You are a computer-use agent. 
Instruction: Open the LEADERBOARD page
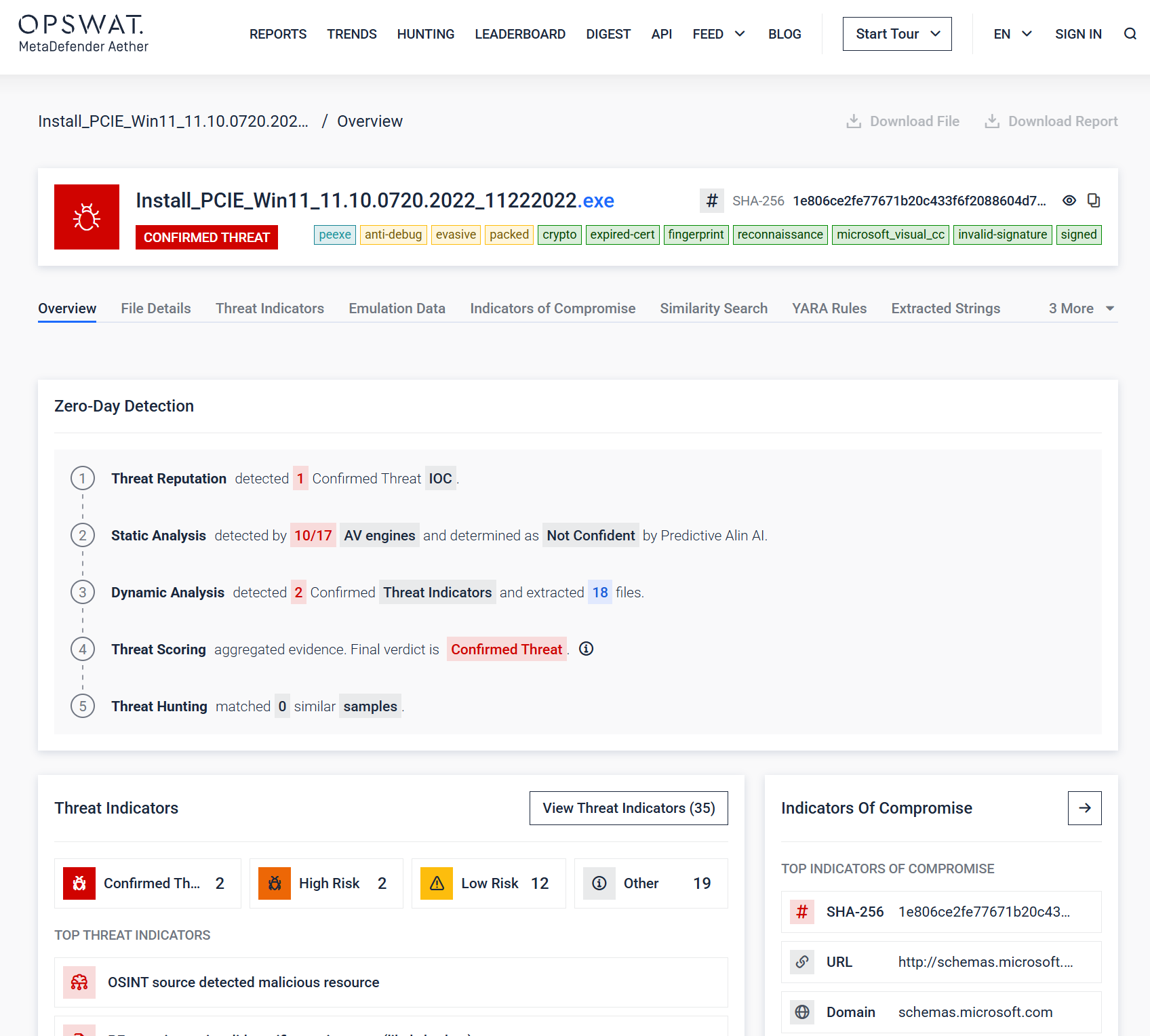(520, 34)
